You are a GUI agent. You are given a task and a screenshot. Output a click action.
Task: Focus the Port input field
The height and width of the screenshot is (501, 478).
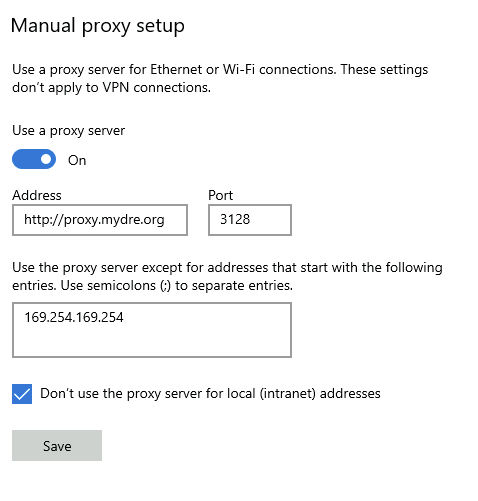point(250,220)
